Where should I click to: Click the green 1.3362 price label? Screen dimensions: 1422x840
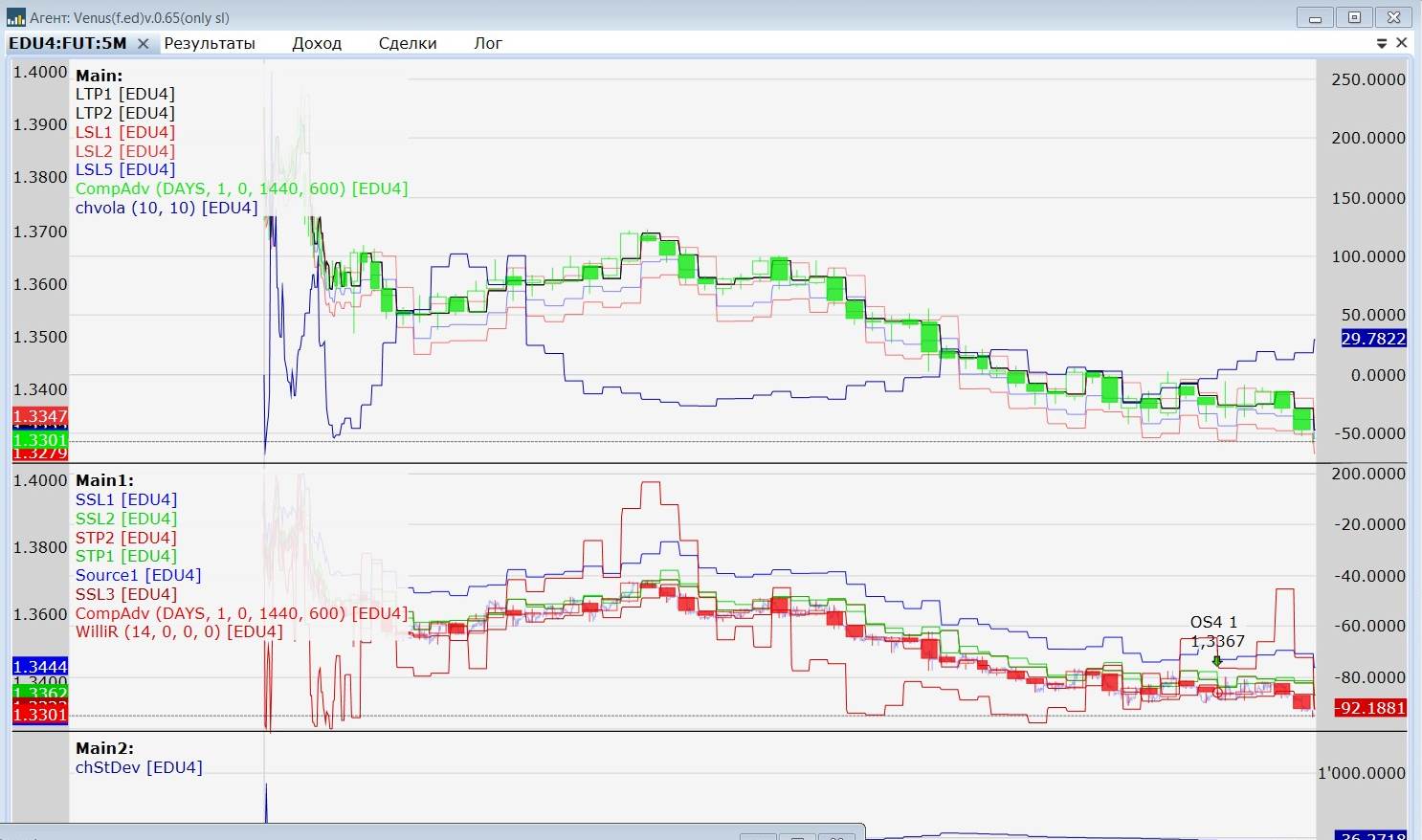click(x=40, y=693)
